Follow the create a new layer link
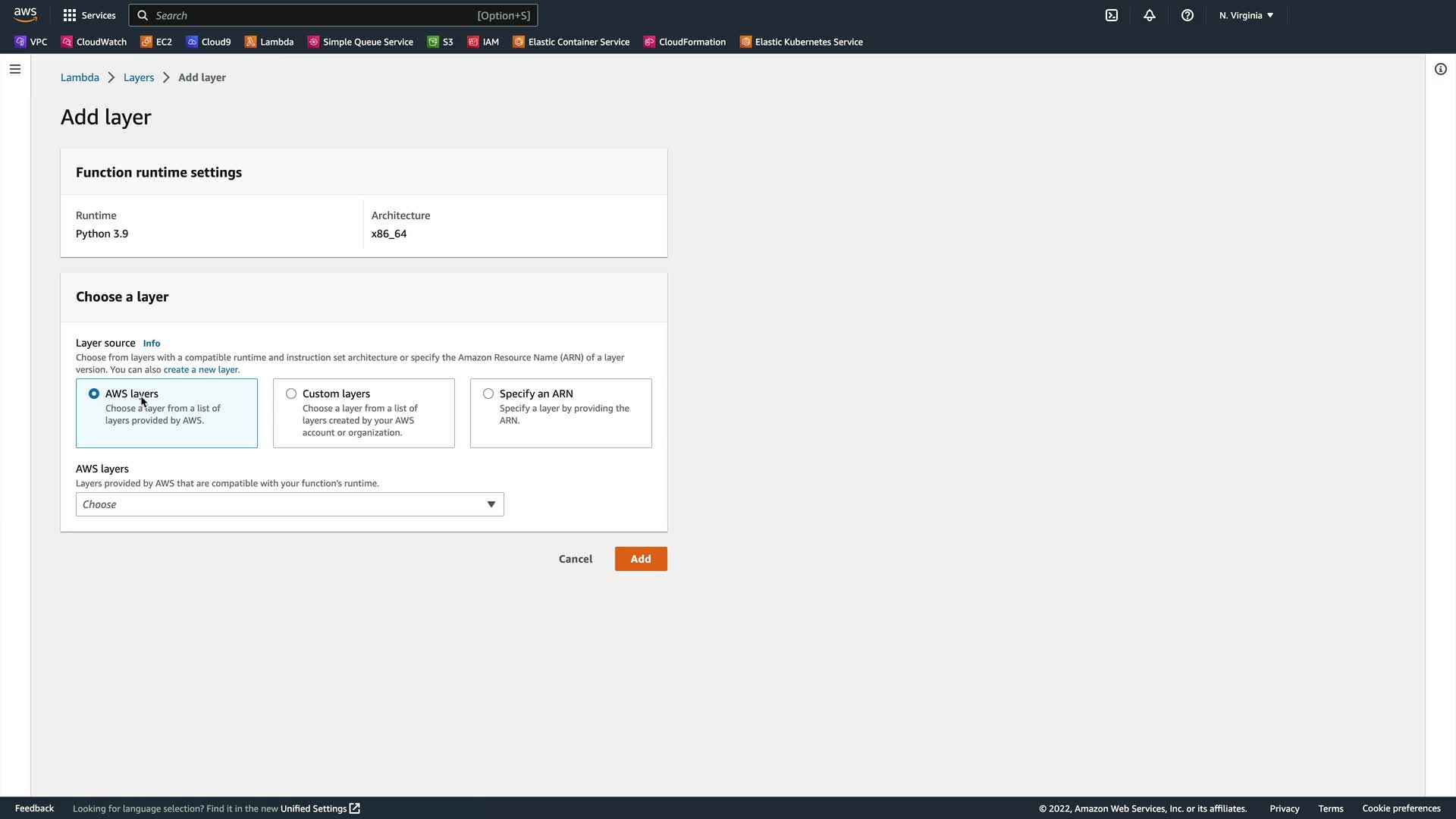The width and height of the screenshot is (1456, 819). [x=201, y=370]
